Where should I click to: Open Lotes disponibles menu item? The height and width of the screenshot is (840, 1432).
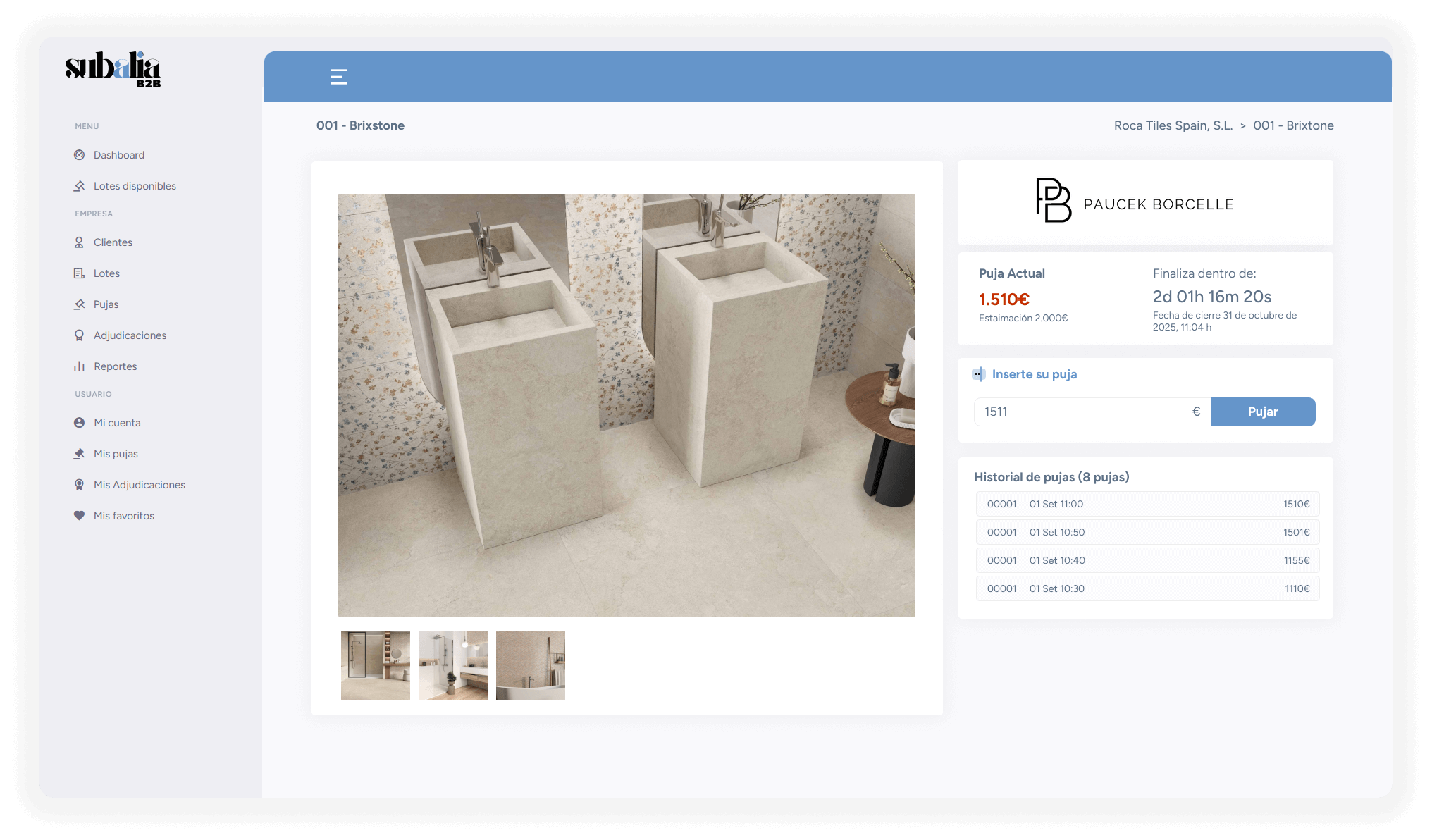pos(135,186)
